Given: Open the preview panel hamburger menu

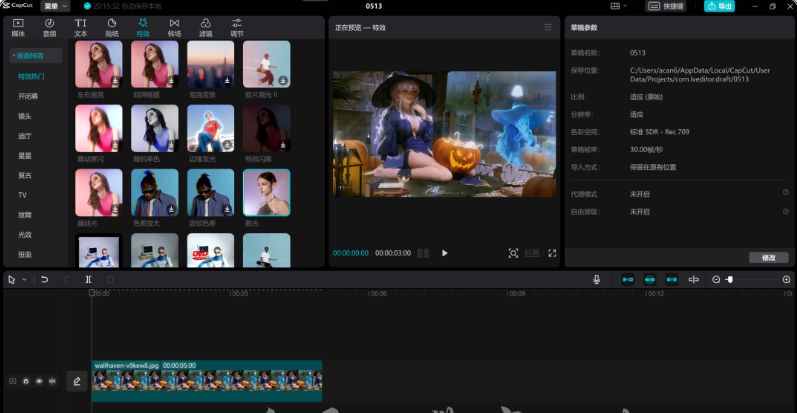Looking at the screenshot, I should click(x=548, y=27).
